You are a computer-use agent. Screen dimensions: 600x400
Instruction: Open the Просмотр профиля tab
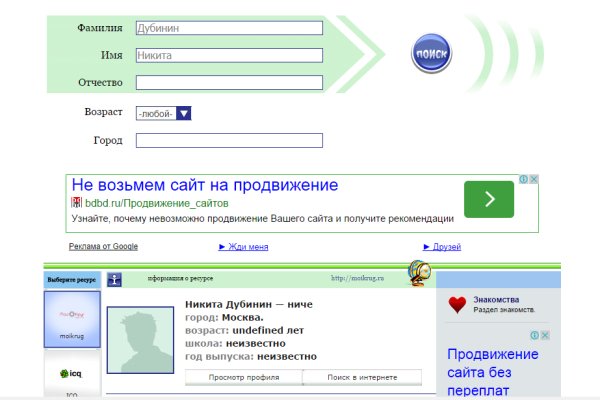tap(243, 377)
